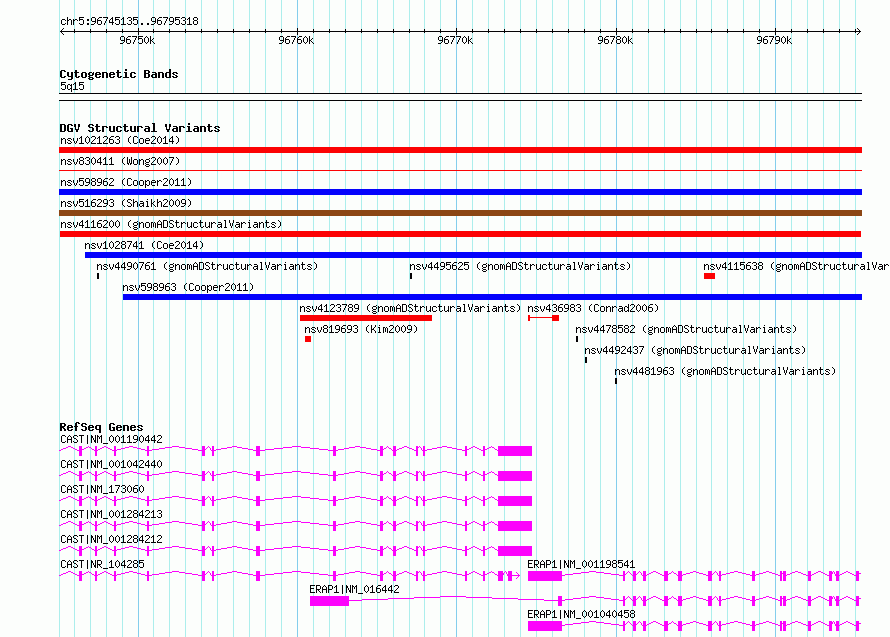The image size is (890, 637).
Task: Click the nsv1021263 (Coe2014) red variant bar
Action: point(460,150)
